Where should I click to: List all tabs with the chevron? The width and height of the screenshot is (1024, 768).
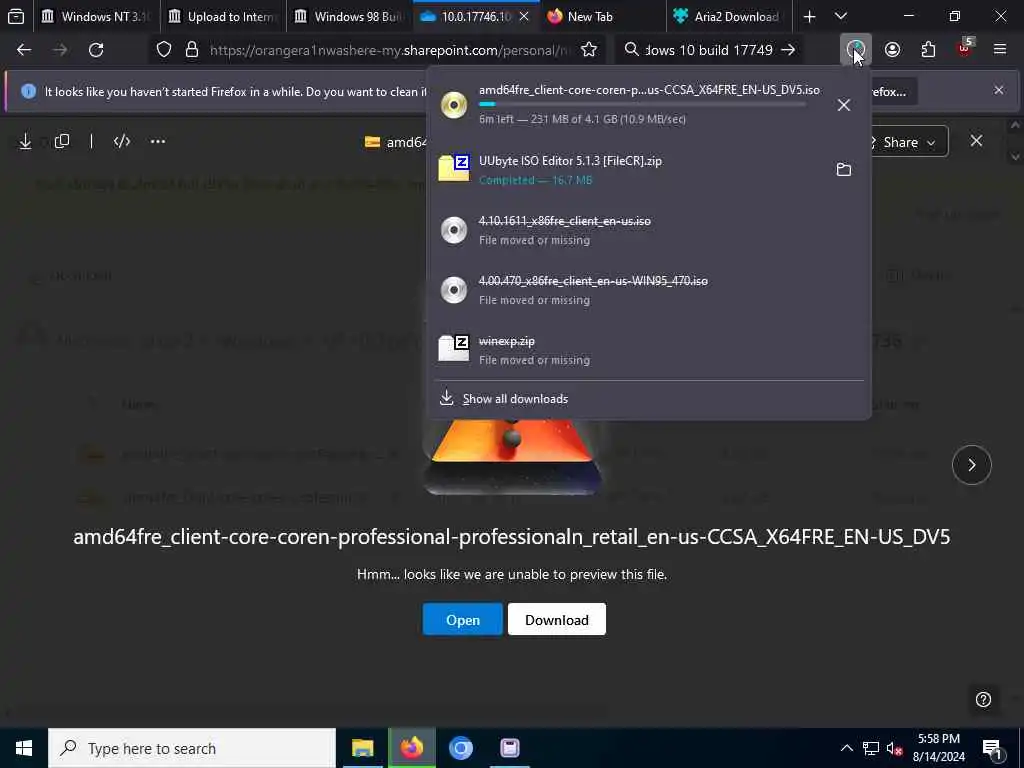(841, 16)
